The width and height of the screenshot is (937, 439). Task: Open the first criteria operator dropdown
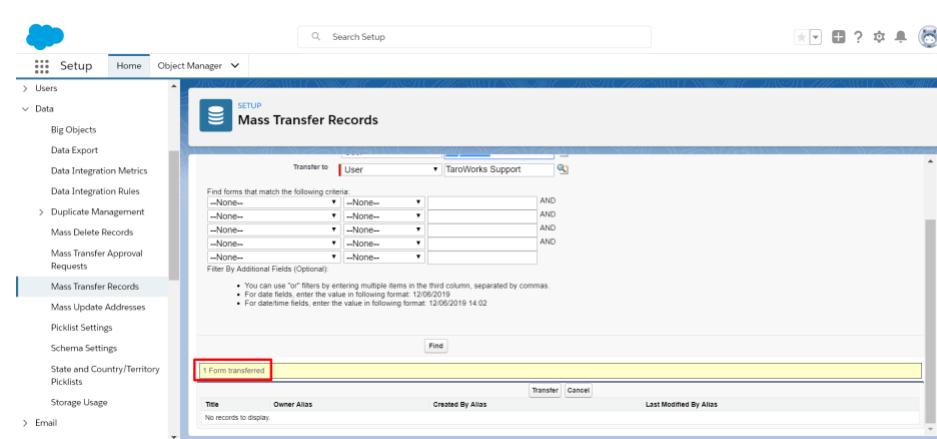384,202
